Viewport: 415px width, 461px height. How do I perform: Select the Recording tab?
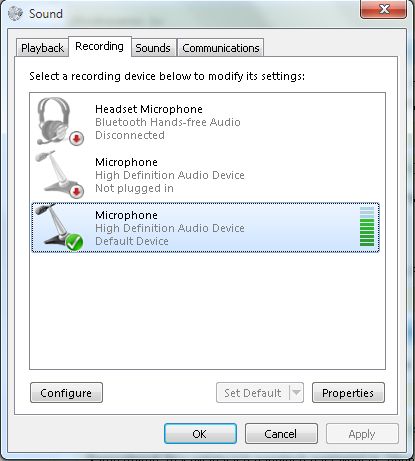pos(99,46)
